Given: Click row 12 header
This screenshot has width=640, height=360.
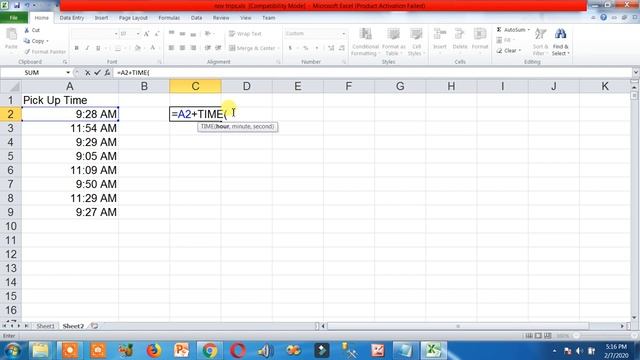Looking at the screenshot, I should (x=11, y=254).
